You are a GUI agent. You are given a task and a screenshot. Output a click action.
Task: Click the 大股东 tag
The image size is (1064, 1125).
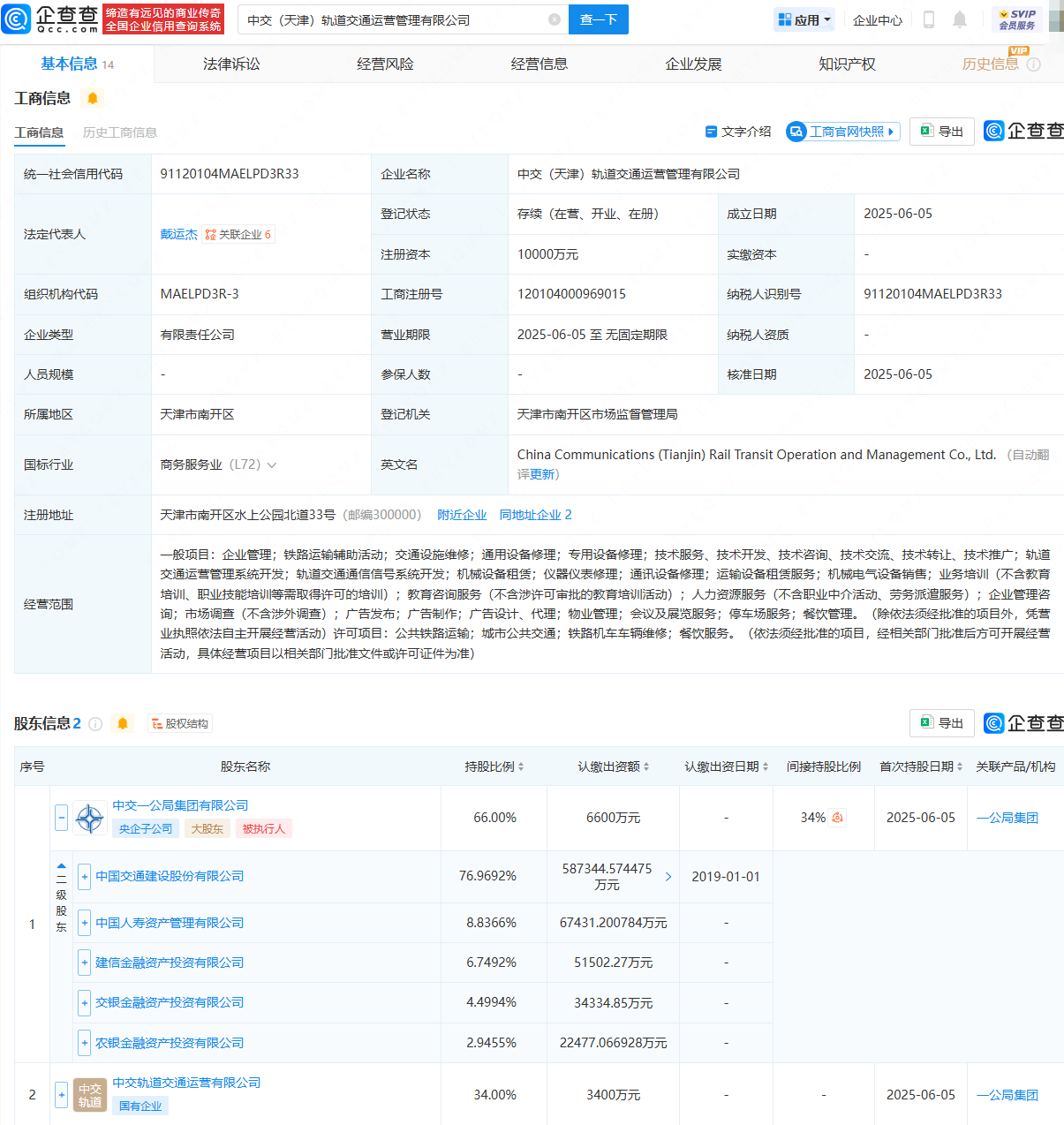click(x=208, y=828)
